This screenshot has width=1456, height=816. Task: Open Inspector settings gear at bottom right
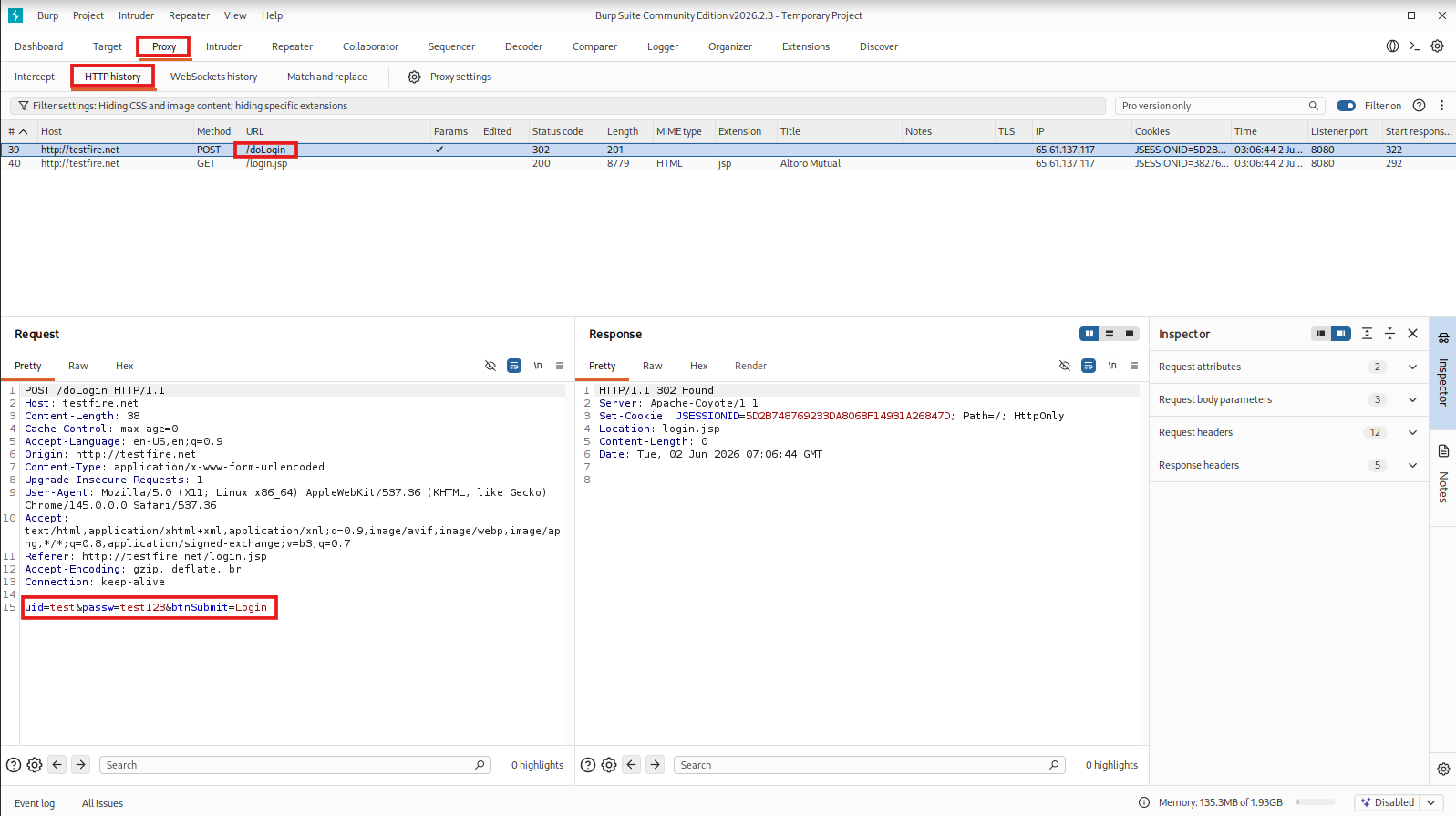tap(1443, 769)
